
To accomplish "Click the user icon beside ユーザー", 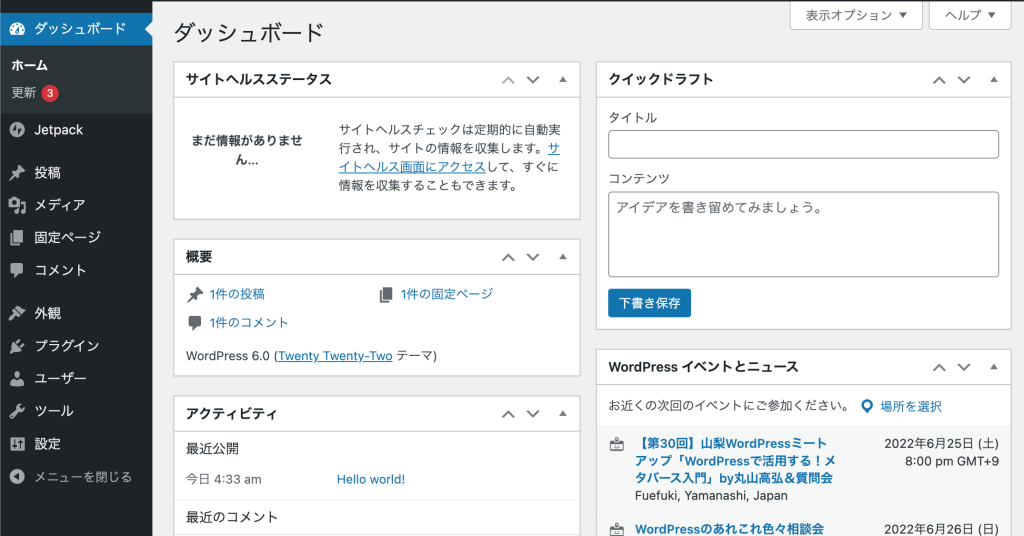I will click(x=18, y=379).
